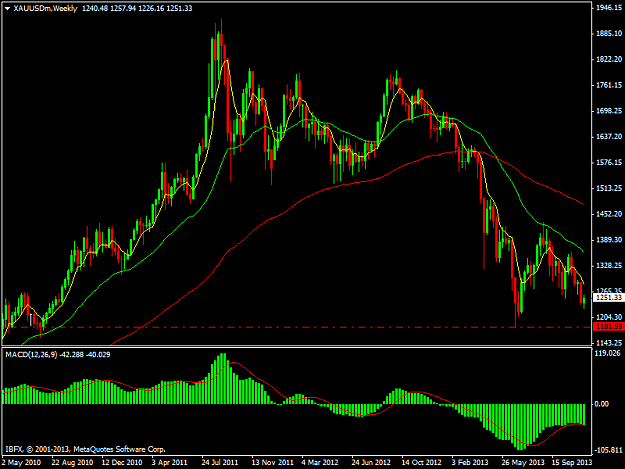The image size is (625, 469).
Task: Select the 22 Aug 2010 date label
Action: [x=73, y=463]
